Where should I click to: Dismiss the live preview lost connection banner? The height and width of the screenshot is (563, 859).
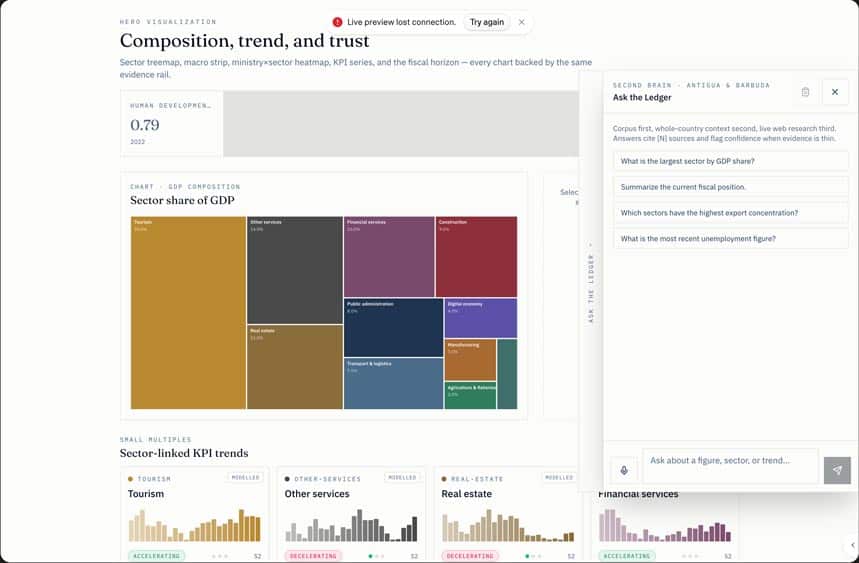[522, 22]
